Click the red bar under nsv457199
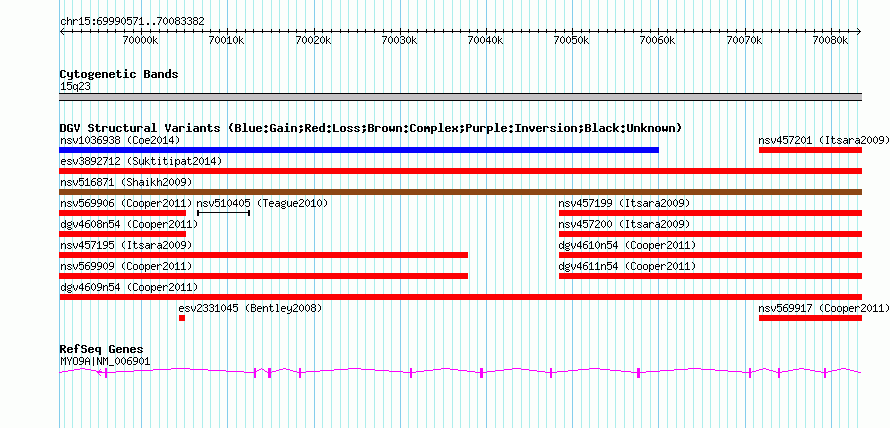This screenshot has width=890, height=428. click(711, 213)
